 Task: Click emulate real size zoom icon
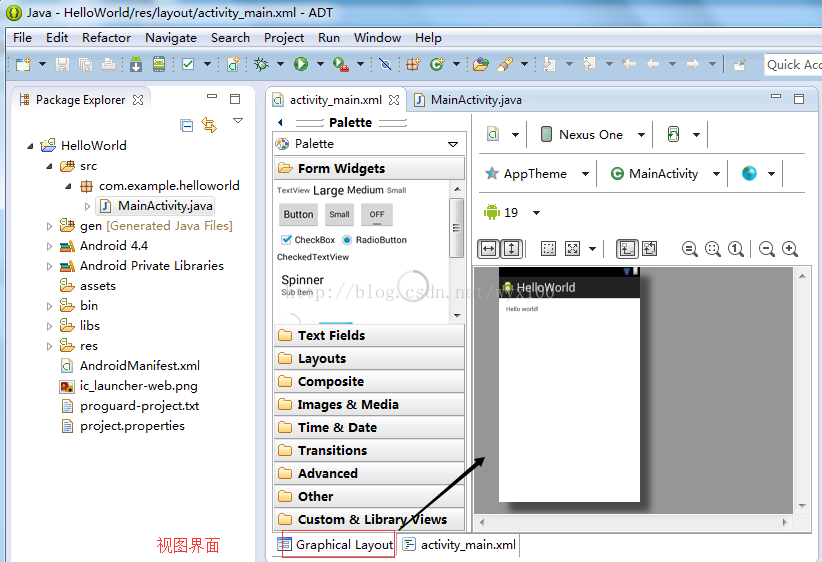(690, 248)
